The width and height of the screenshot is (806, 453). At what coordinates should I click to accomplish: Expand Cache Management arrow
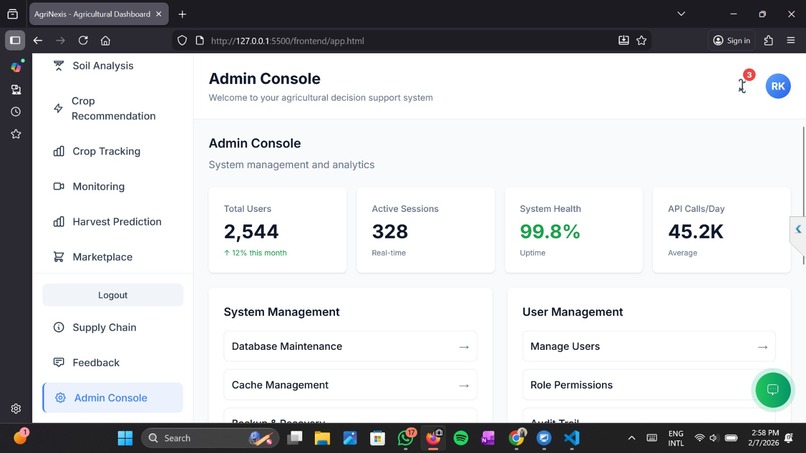[x=464, y=386]
